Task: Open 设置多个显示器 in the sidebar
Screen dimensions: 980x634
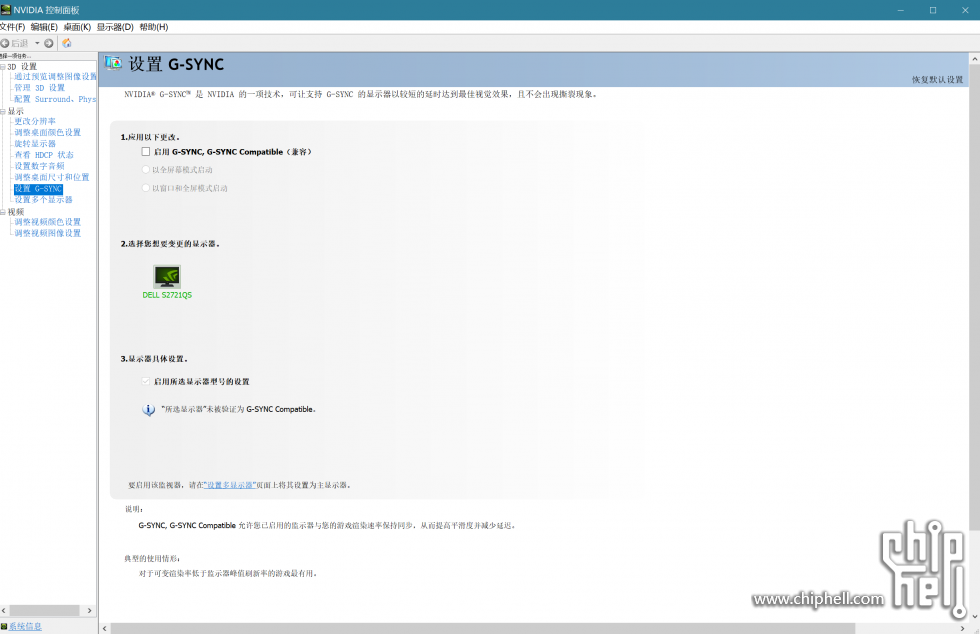Action: [x=44, y=200]
